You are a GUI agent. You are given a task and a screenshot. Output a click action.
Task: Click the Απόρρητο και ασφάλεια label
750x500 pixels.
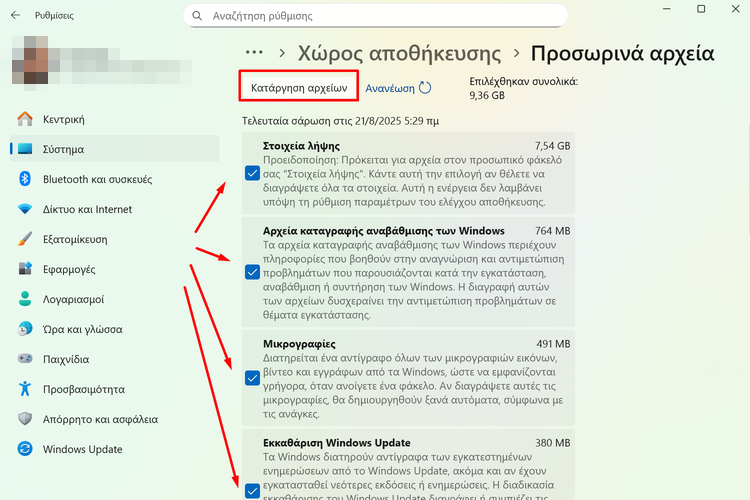coord(100,419)
